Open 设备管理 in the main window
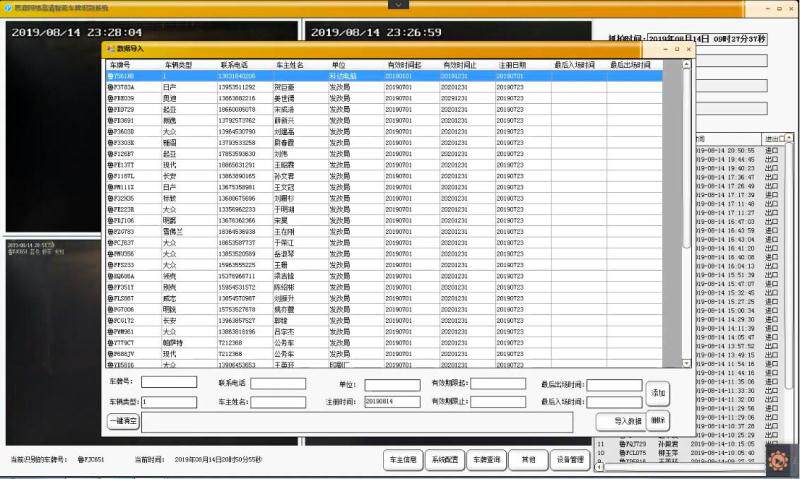This screenshot has height=479, width=800. coord(570,460)
